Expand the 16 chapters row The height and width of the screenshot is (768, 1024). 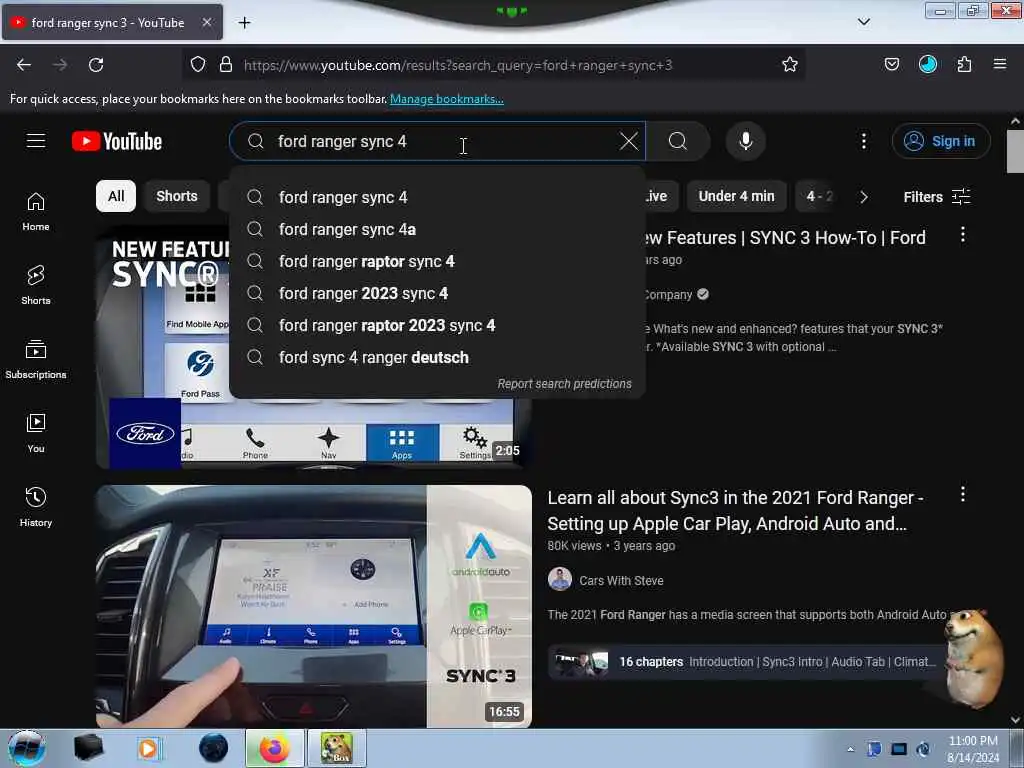click(x=744, y=662)
